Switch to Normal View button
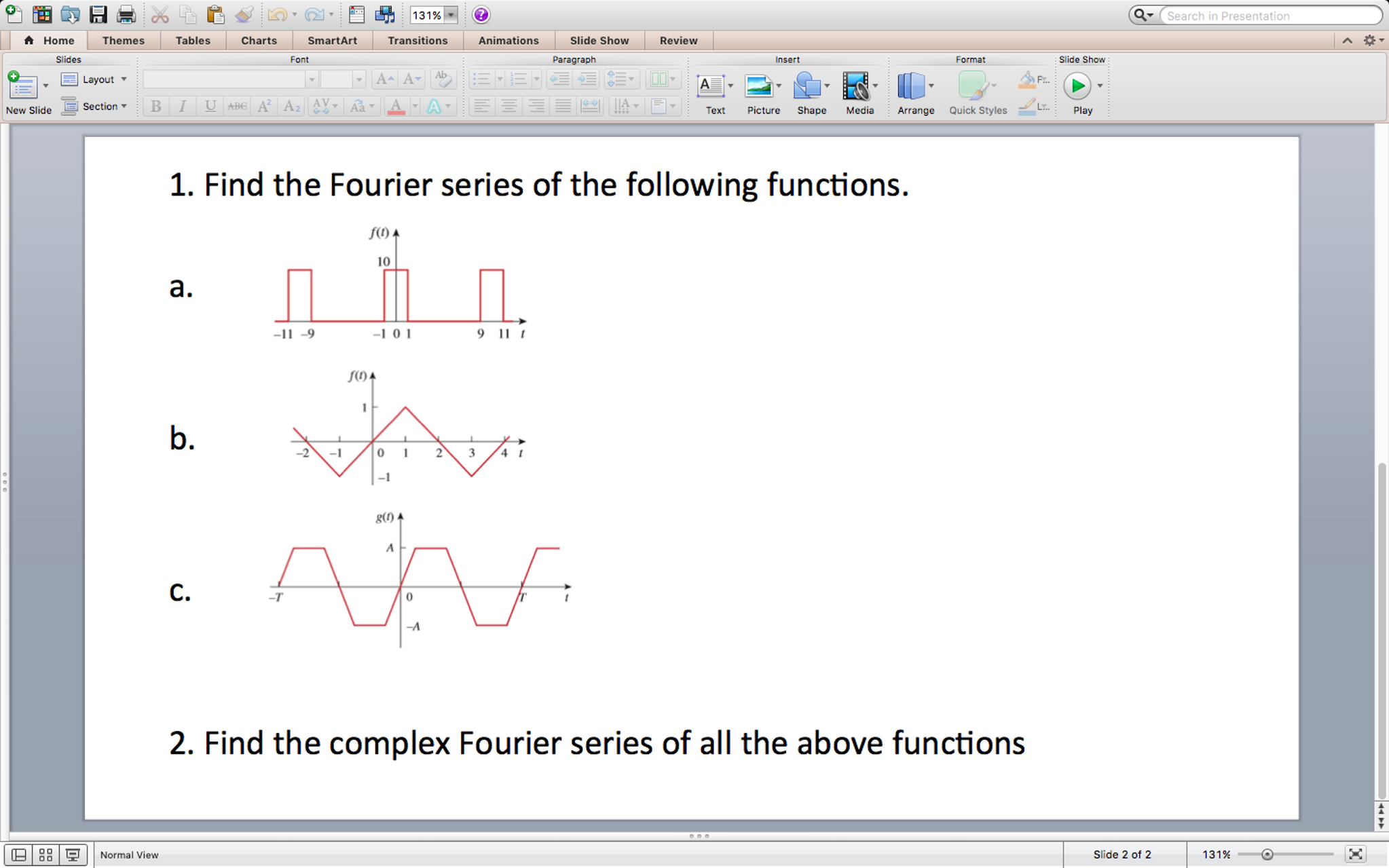 [19, 855]
